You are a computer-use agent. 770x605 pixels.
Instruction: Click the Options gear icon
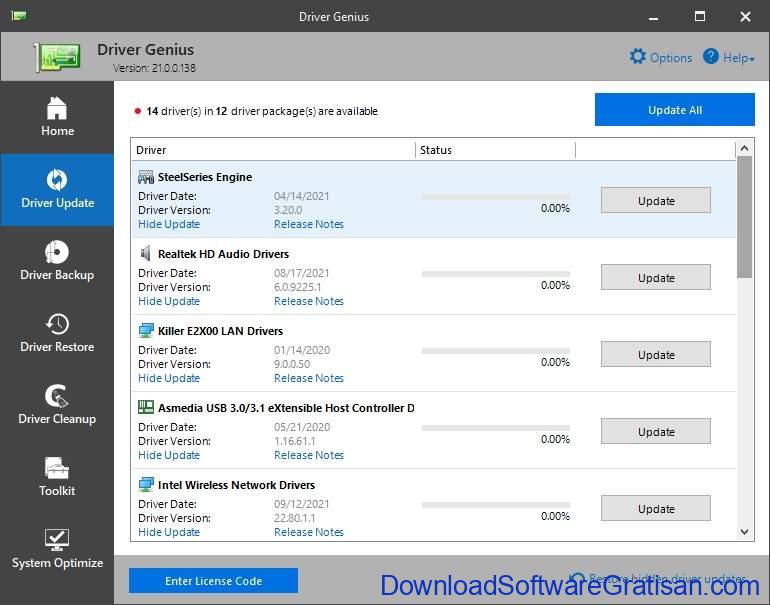[x=638, y=56]
